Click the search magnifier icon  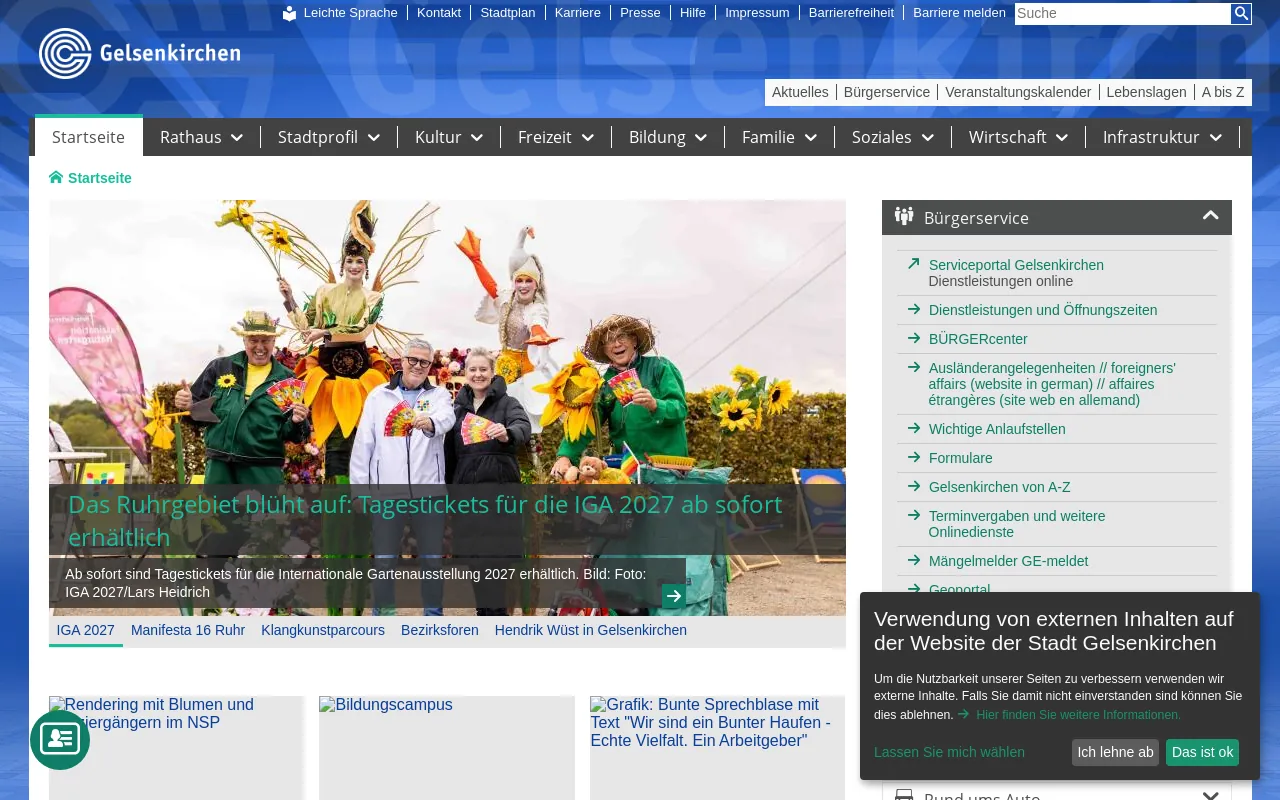pos(1241,13)
